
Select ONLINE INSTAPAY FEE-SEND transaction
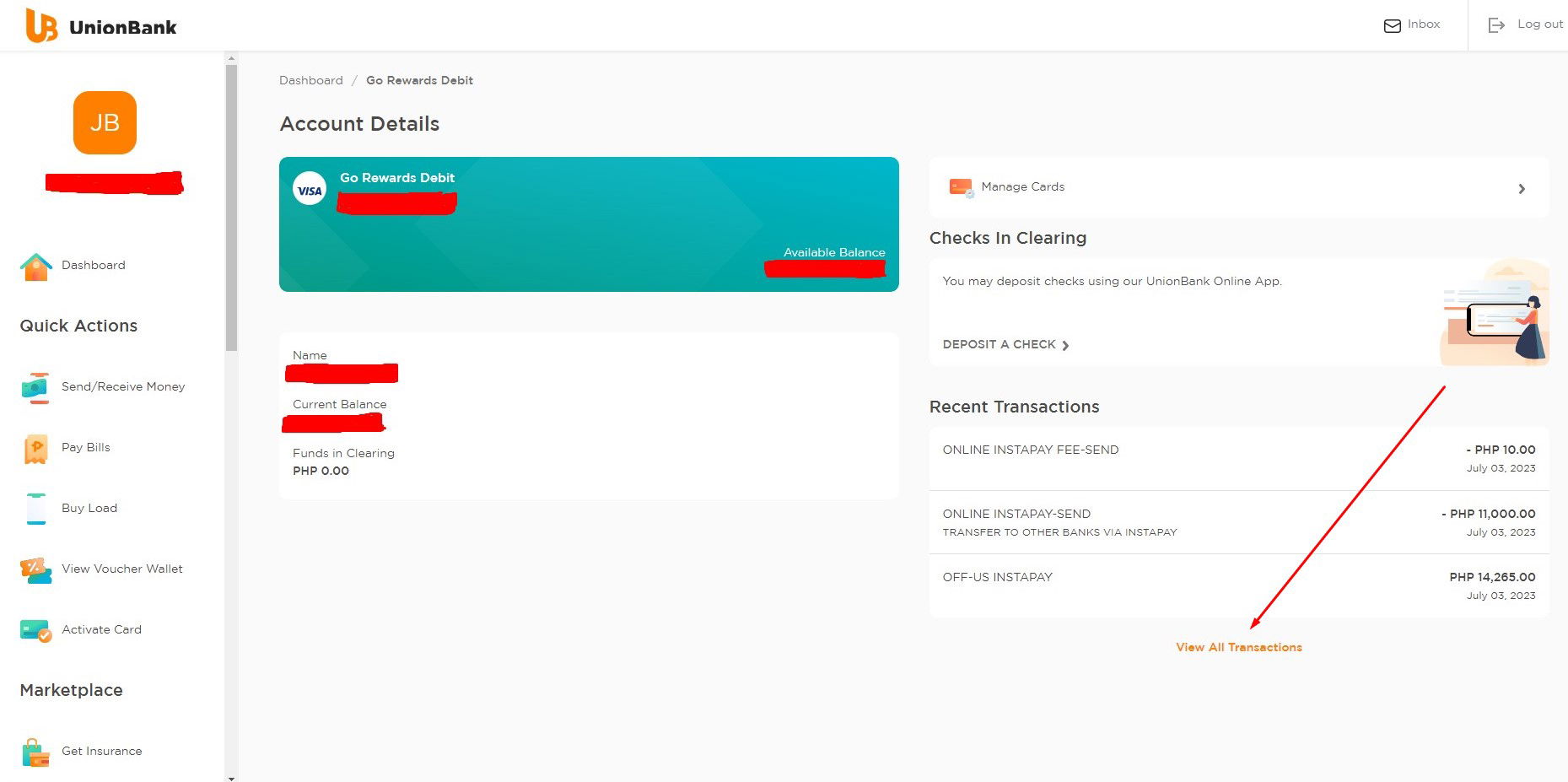(1239, 459)
